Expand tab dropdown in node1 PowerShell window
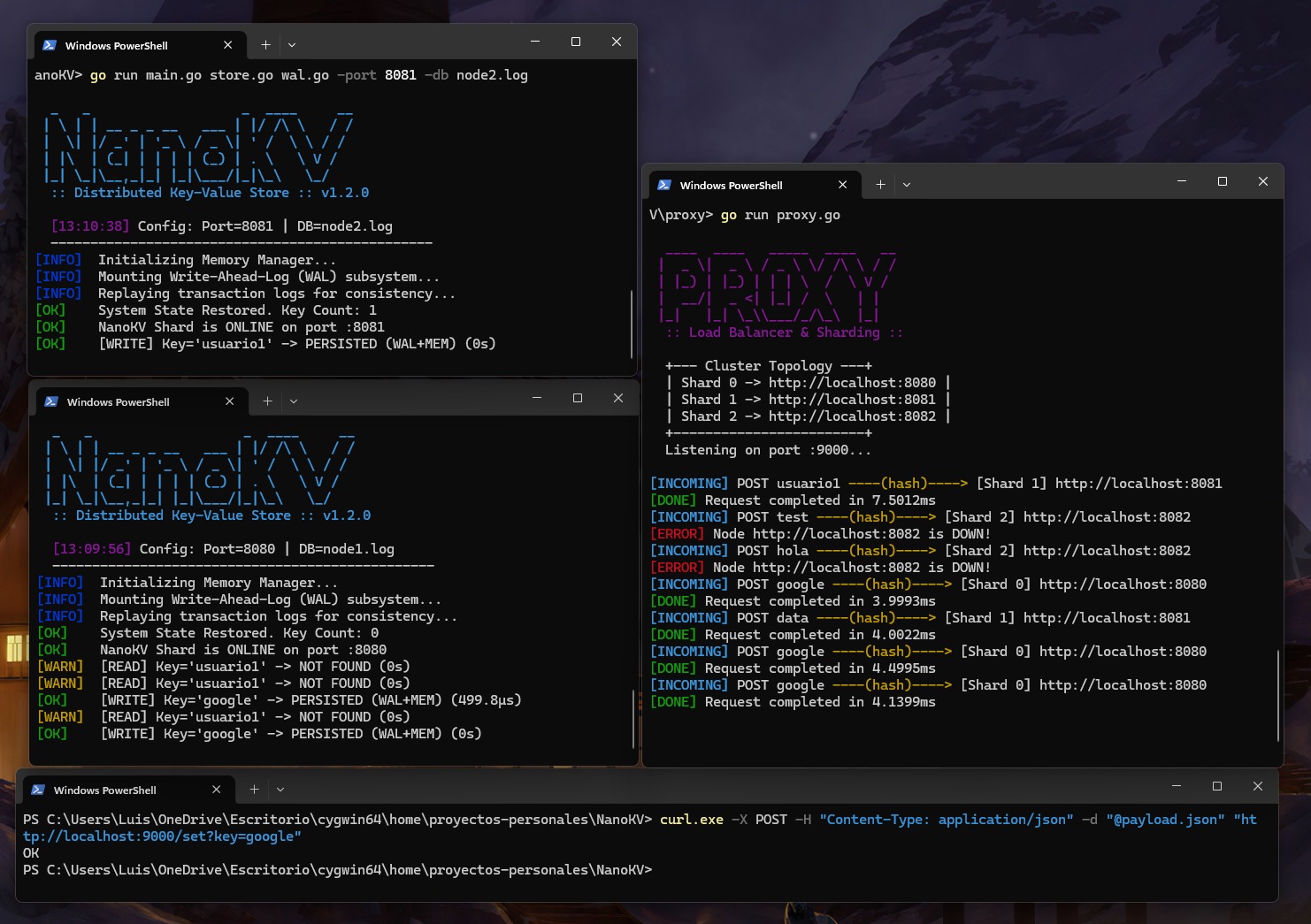The width and height of the screenshot is (1311, 924). 294,401
